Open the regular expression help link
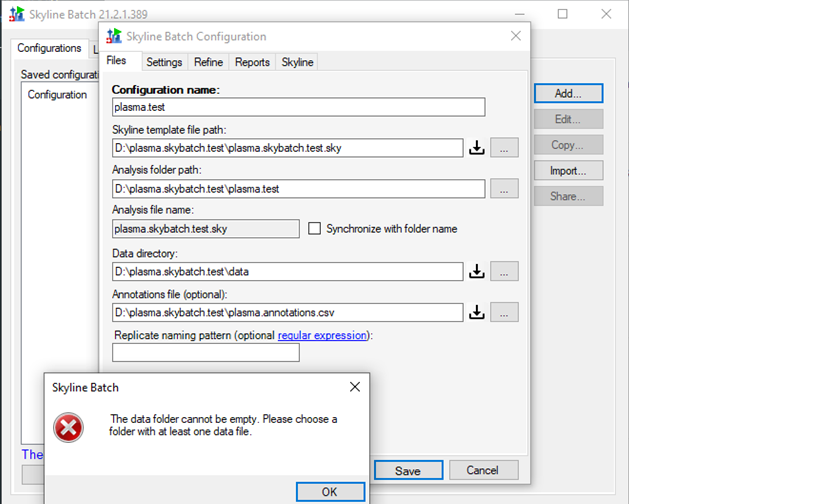The height and width of the screenshot is (504, 814). point(322,335)
